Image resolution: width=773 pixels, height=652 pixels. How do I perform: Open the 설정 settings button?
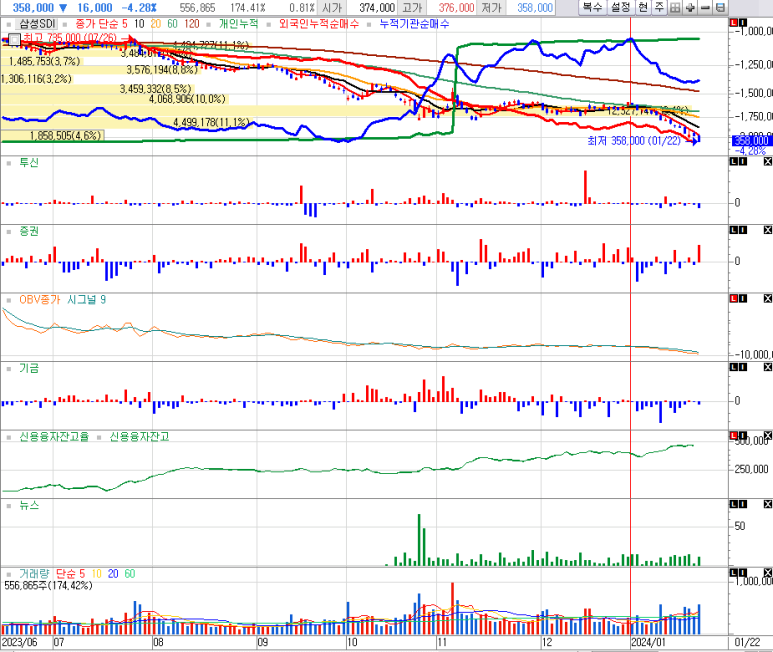coord(621,7)
